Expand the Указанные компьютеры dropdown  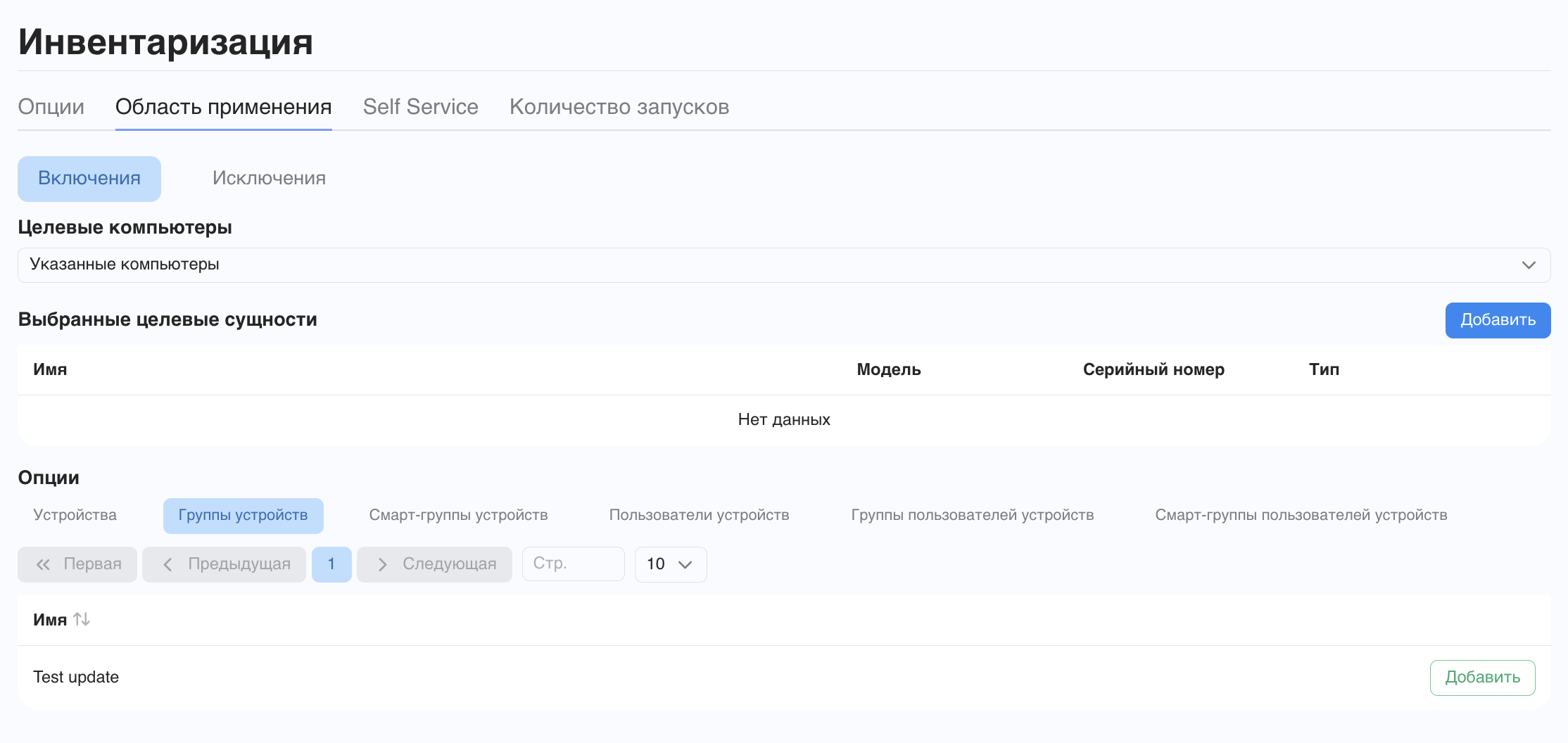[784, 265]
